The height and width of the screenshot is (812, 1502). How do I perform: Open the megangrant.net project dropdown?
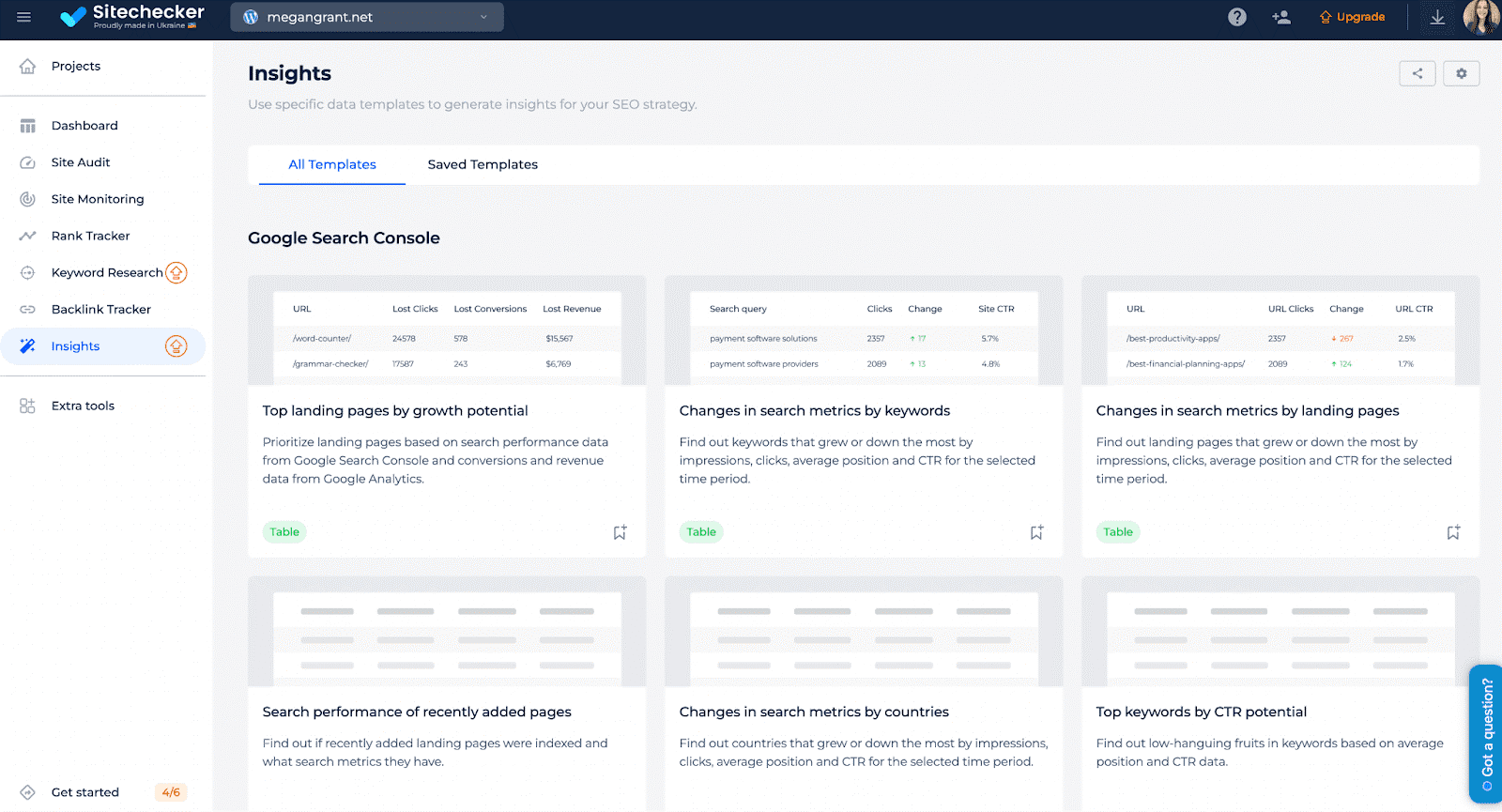click(367, 17)
